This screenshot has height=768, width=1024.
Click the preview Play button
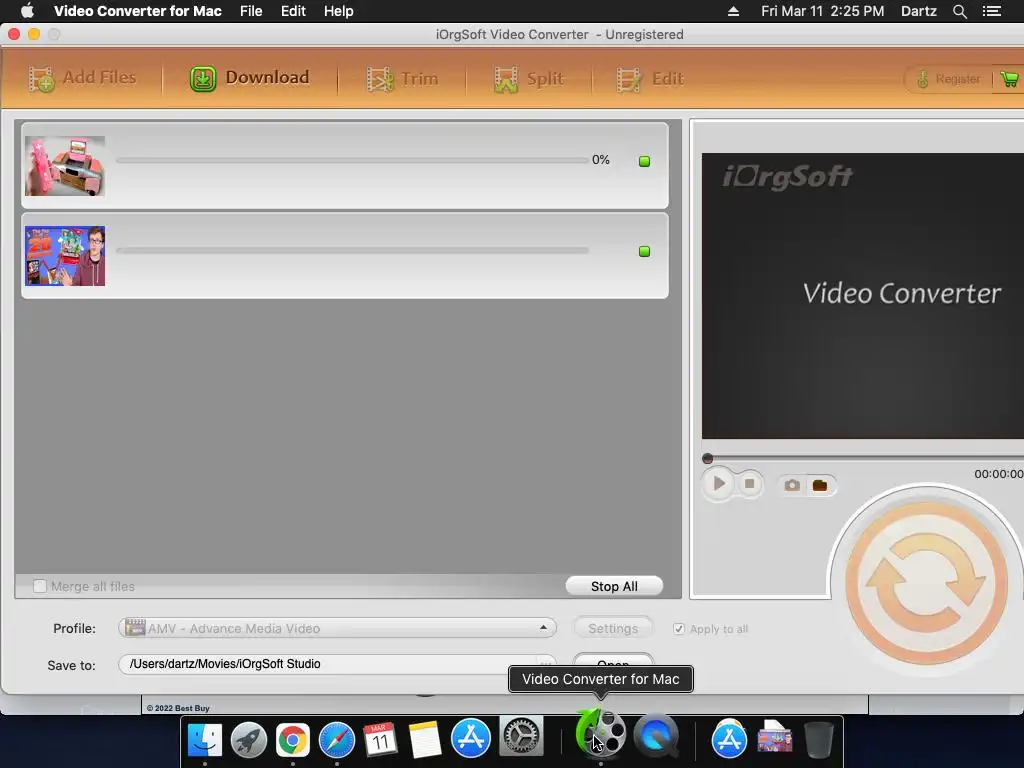[718, 484]
